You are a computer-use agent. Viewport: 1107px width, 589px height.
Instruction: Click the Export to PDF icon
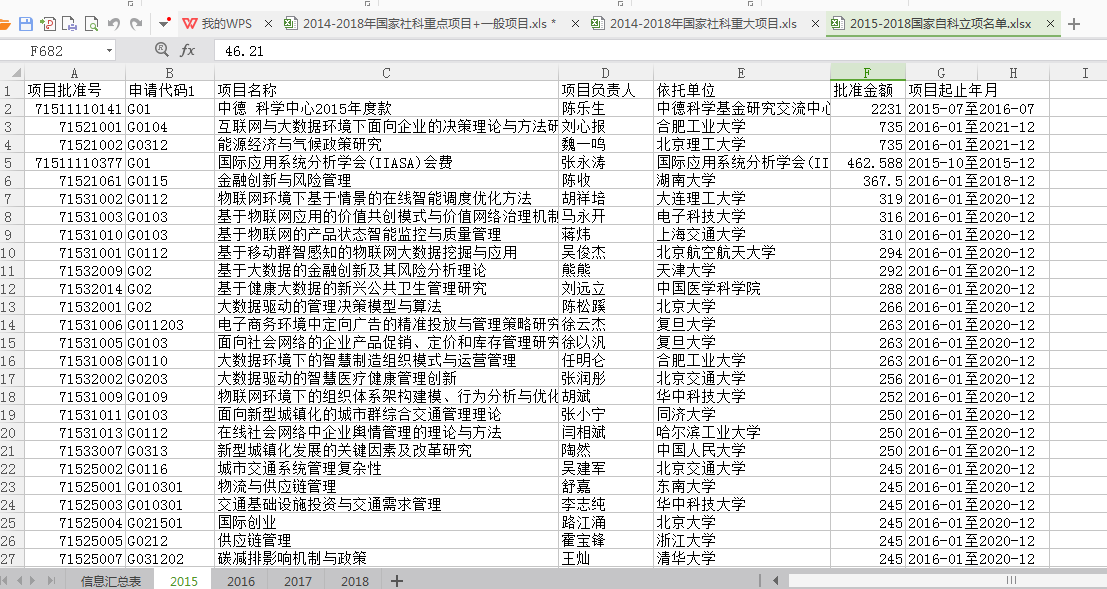click(x=47, y=24)
